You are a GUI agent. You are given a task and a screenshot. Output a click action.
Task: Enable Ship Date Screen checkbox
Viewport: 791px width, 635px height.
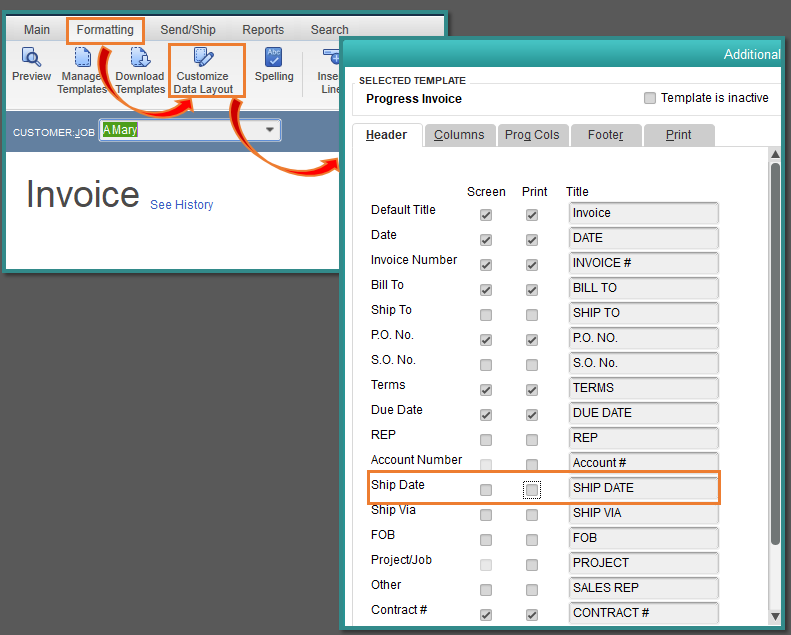click(486, 490)
